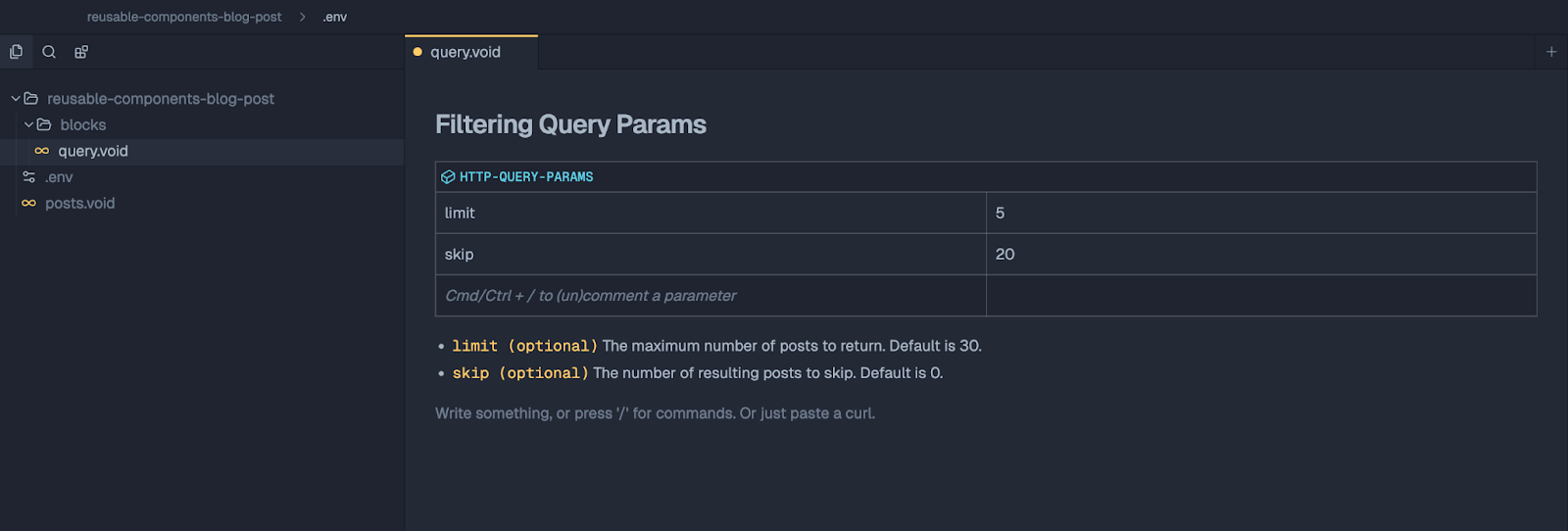Click the HTTP-QUERY-PARAMS block cube icon
Image resolution: width=1568 pixels, height=531 pixels.
pos(448,177)
